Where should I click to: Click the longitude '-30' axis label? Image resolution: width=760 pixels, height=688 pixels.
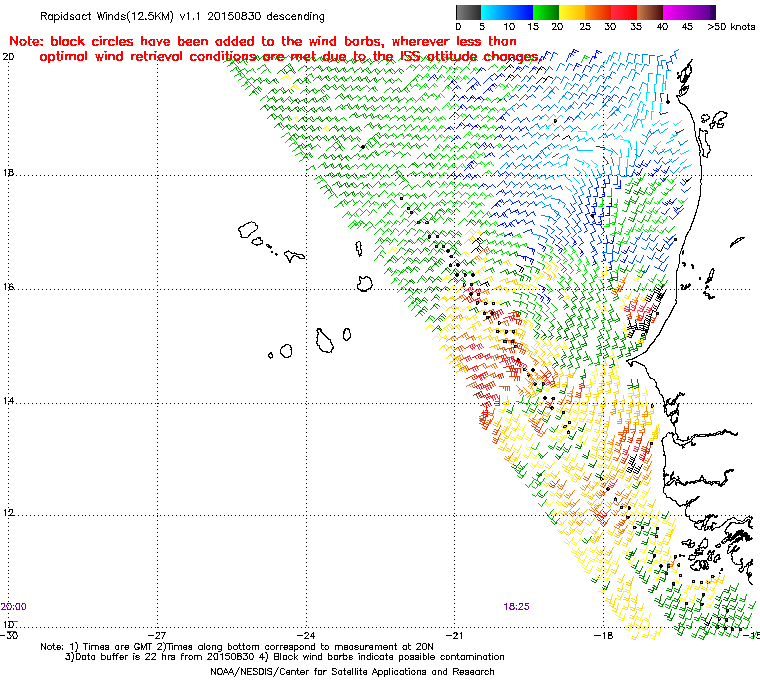tap(9, 635)
